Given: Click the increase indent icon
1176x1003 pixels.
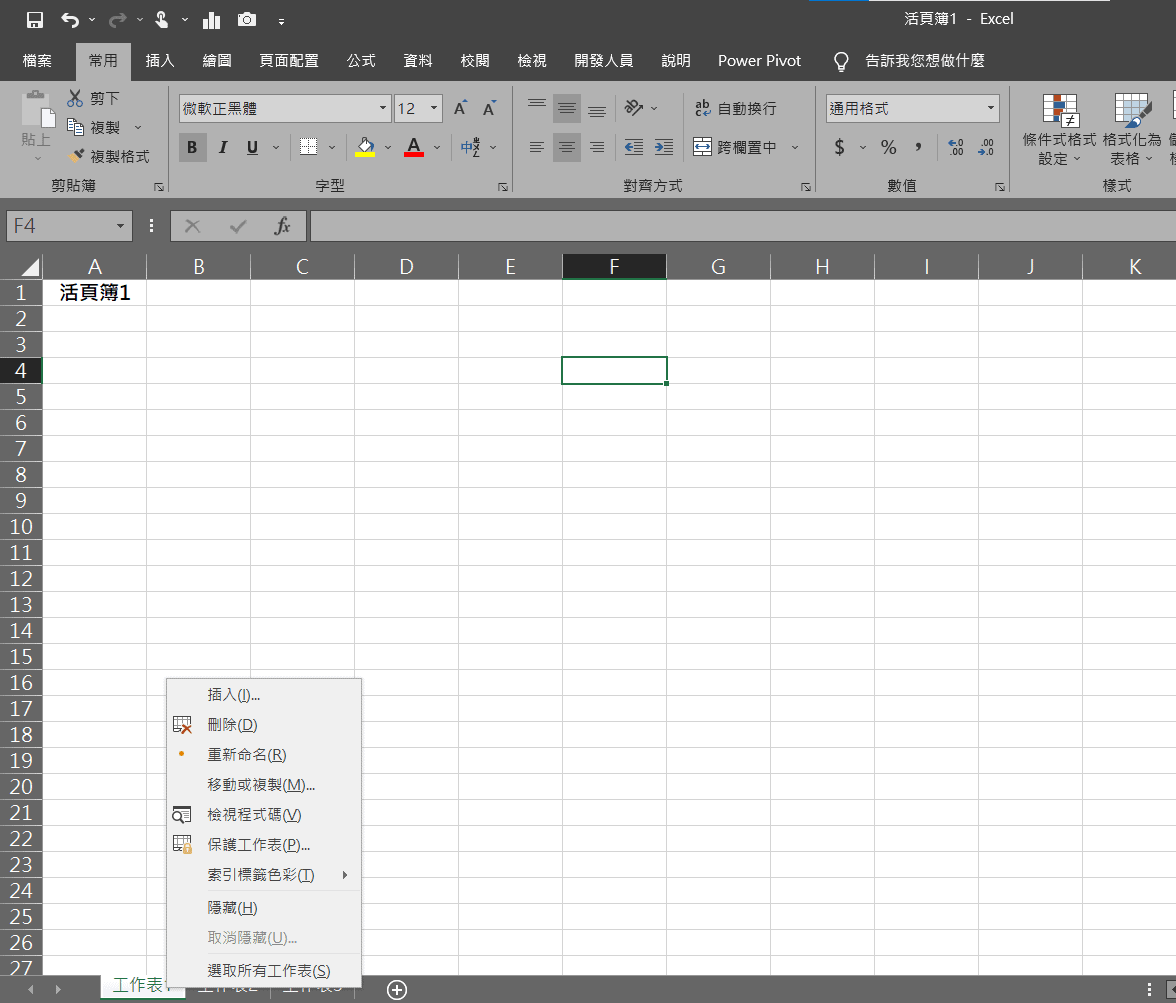Looking at the screenshot, I should 664,147.
